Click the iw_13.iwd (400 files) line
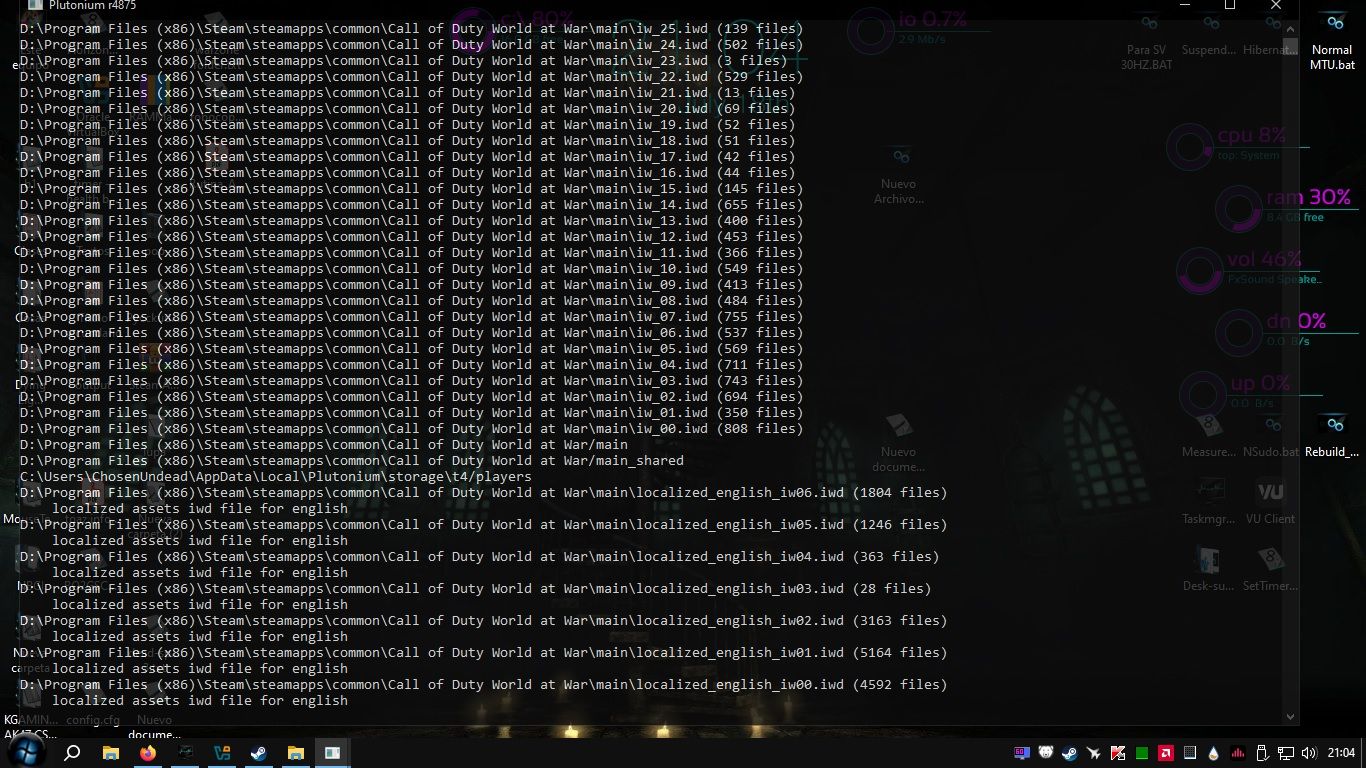Viewport: 1366px width, 768px height. (x=411, y=220)
